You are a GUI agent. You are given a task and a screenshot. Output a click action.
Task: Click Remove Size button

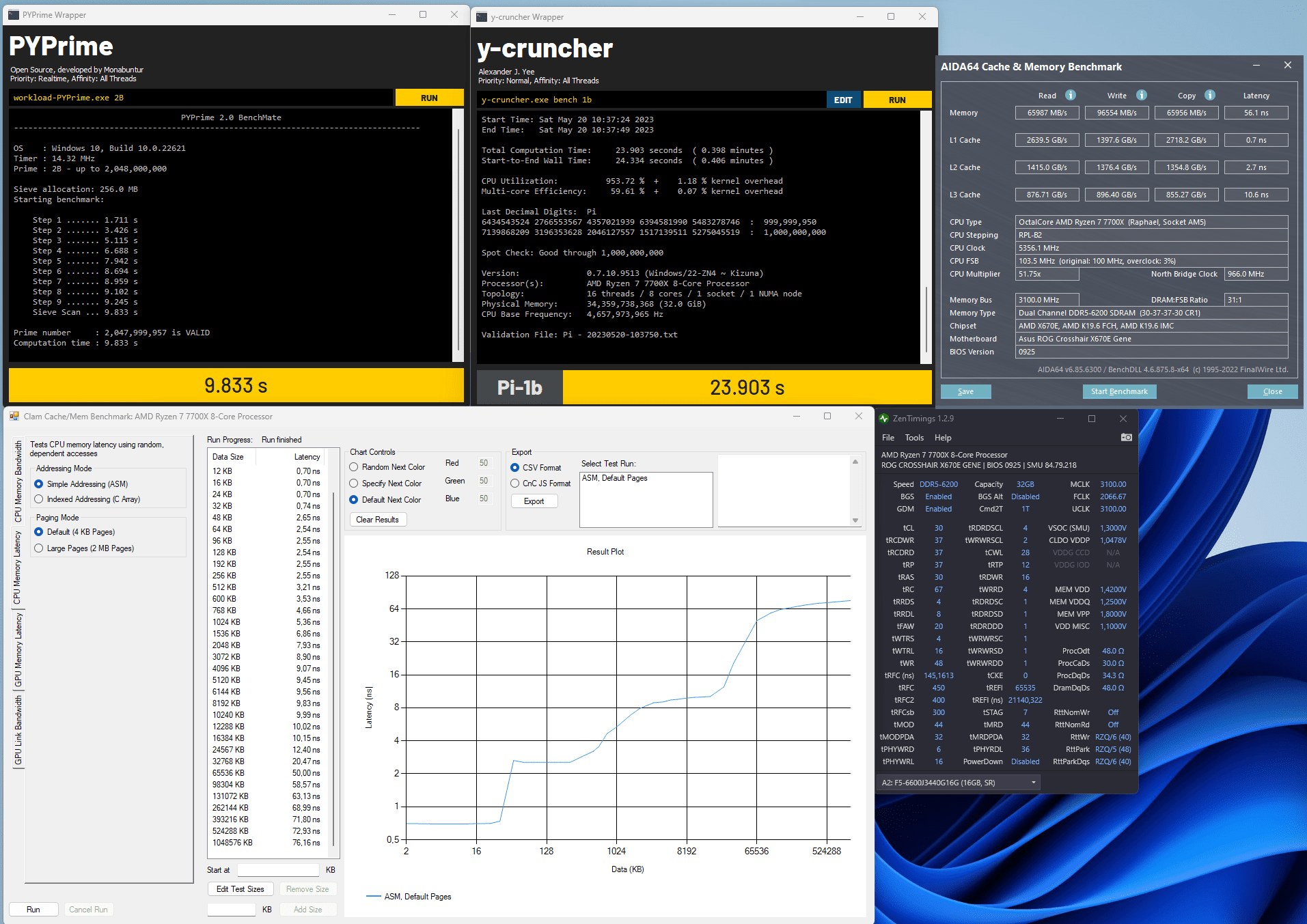[x=307, y=889]
